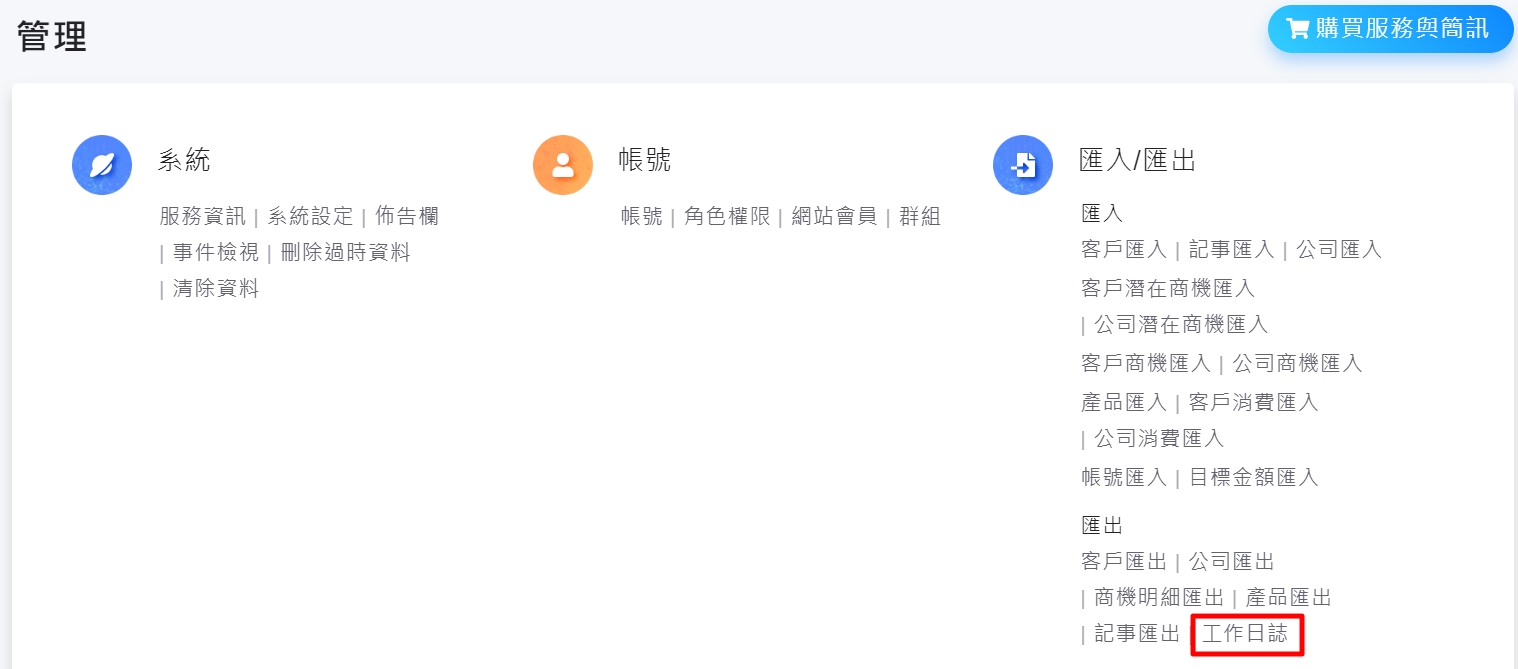Click the orange Account person icon
Screen dimensions: 1518x669
coord(563,165)
